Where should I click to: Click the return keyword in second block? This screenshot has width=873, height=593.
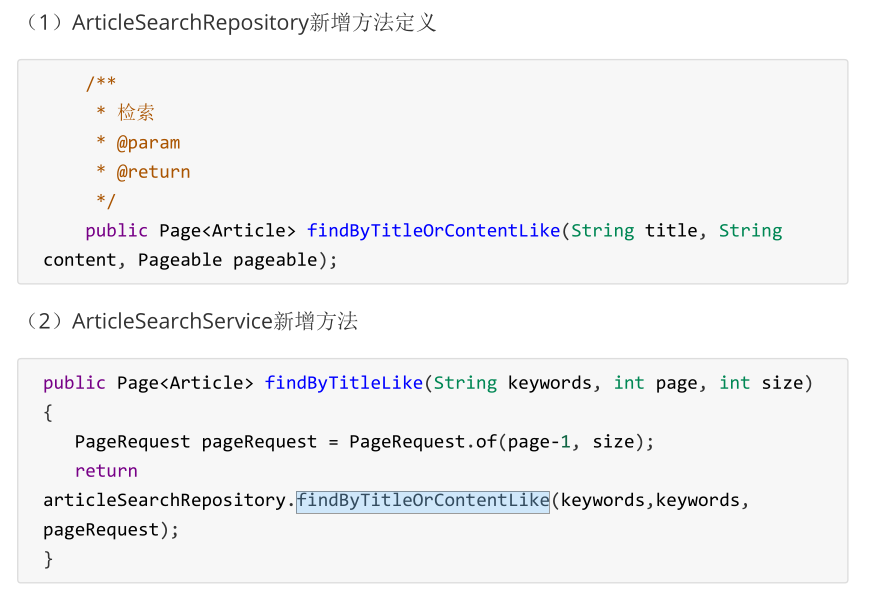[x=106, y=470]
